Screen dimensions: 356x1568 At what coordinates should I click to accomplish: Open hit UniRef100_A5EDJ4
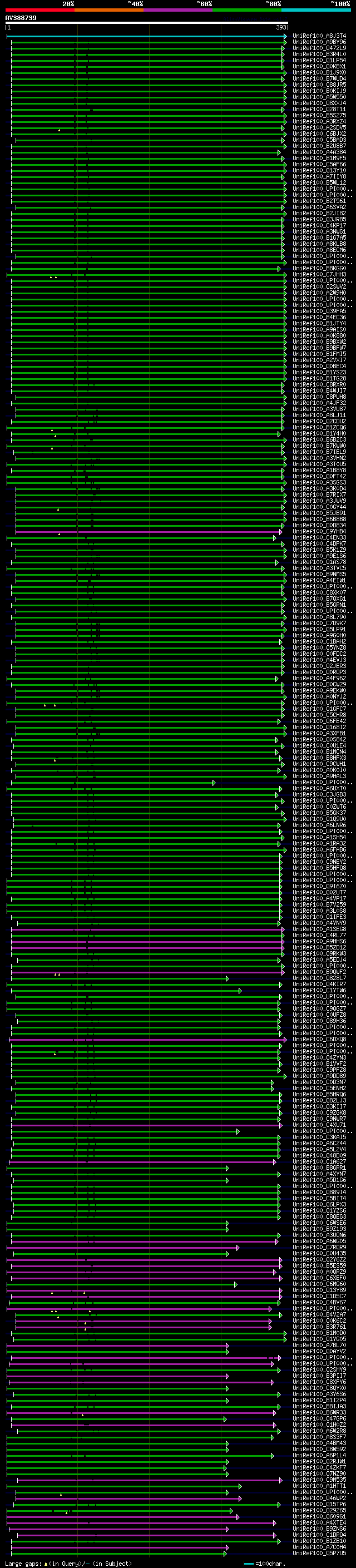[319, 960]
